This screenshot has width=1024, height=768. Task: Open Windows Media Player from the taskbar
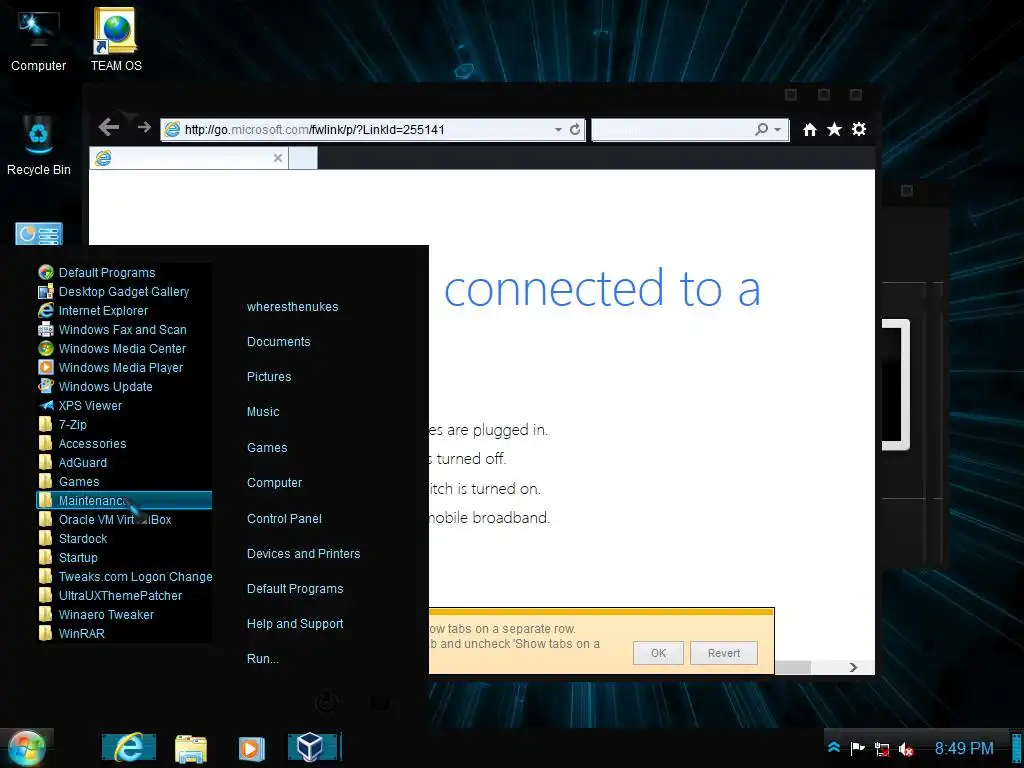251,748
